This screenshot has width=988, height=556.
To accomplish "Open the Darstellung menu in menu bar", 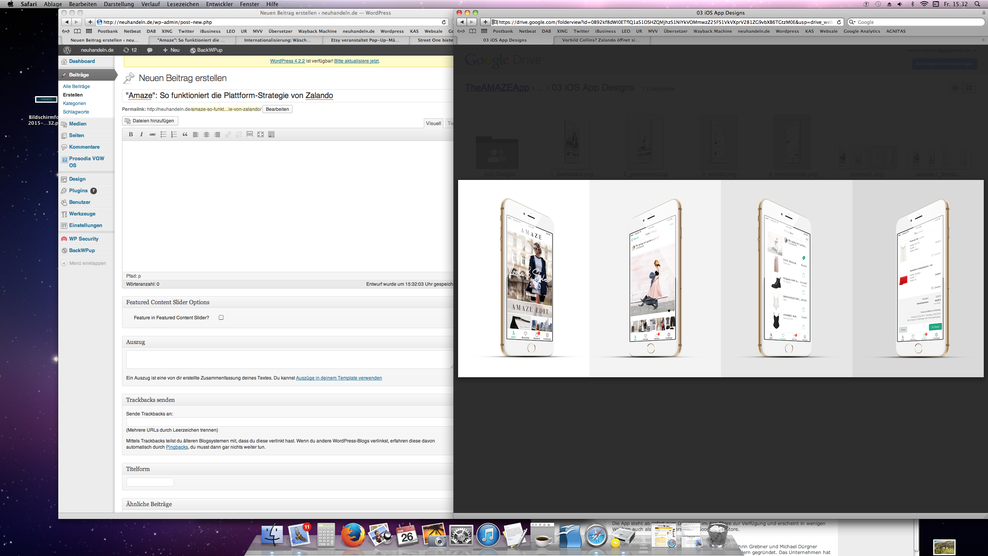I will click(118, 4).
